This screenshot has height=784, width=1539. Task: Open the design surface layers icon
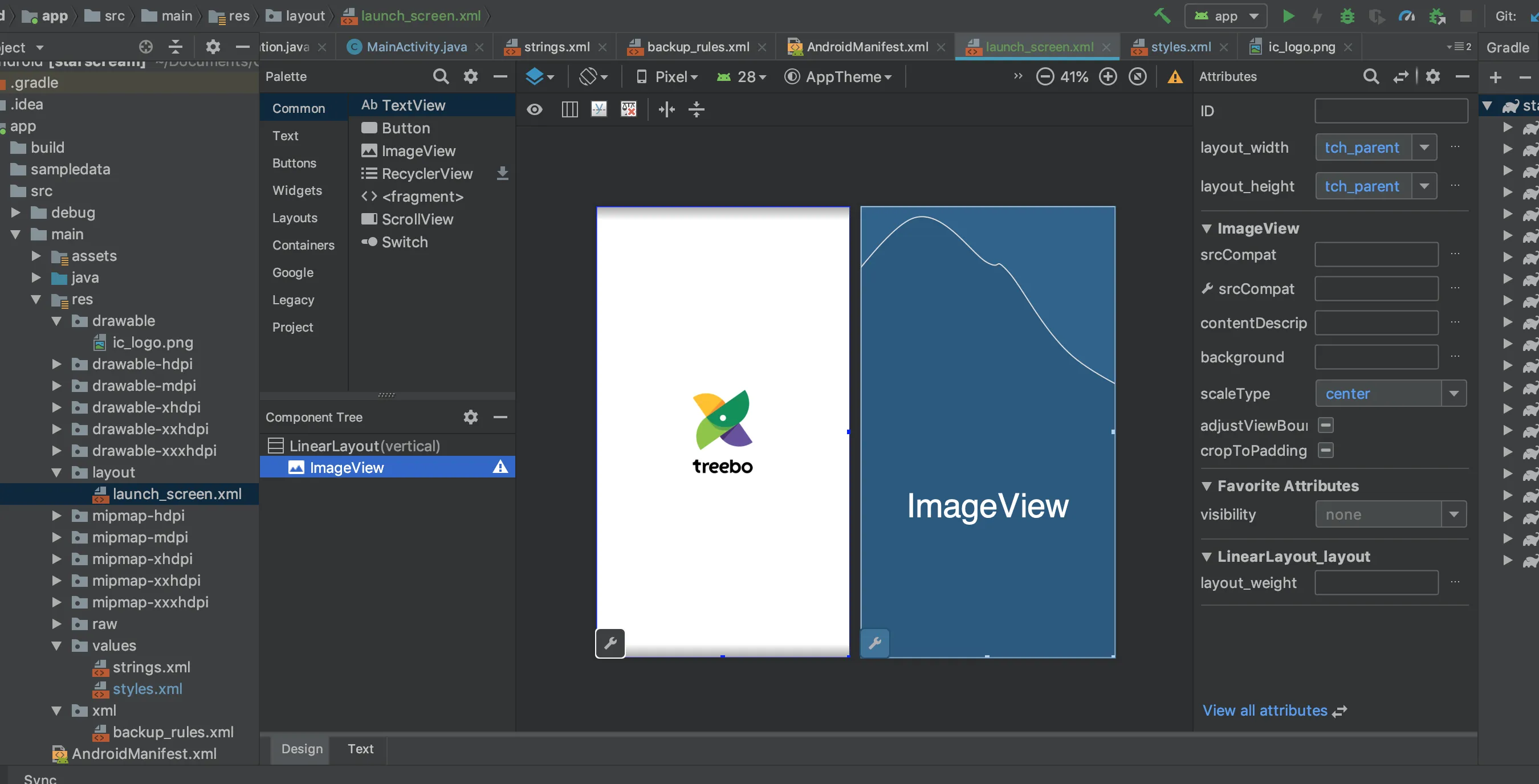[x=535, y=76]
